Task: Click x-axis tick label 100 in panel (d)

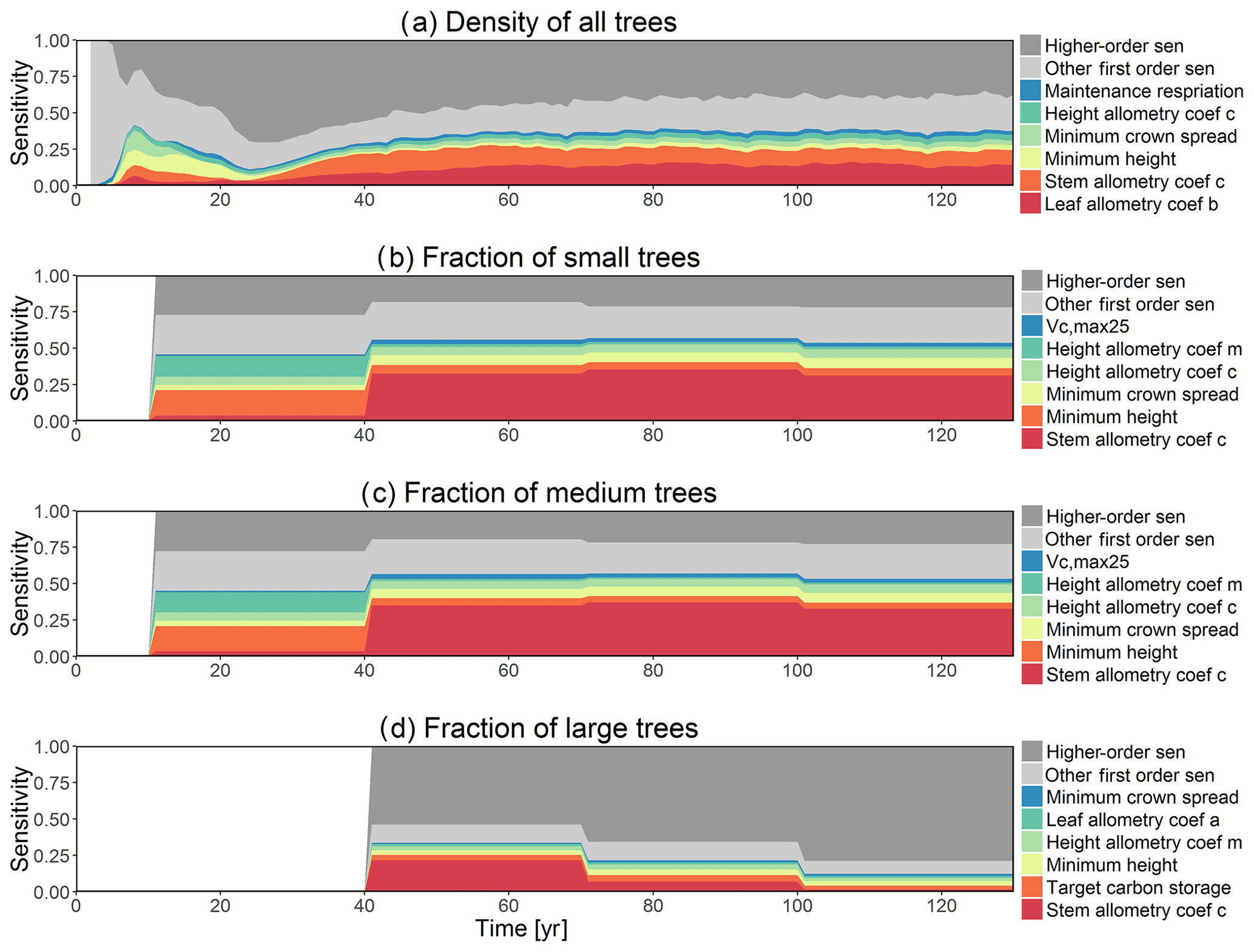Action: (797, 907)
